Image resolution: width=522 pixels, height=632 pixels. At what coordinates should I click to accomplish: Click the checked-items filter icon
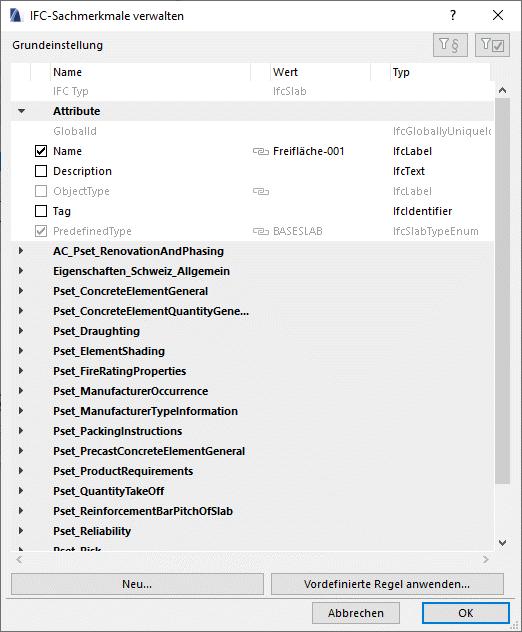coord(492,45)
